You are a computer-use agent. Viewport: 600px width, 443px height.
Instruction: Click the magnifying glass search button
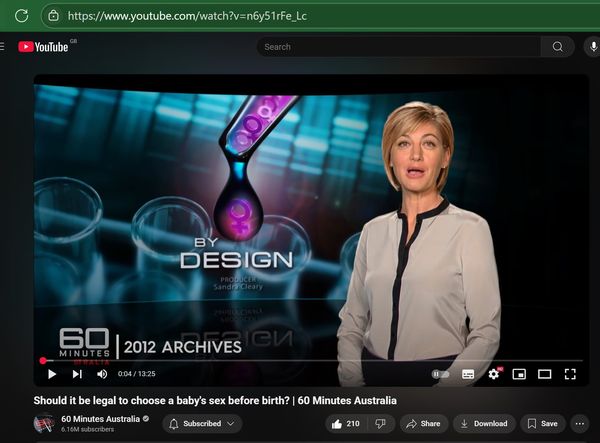pos(558,47)
